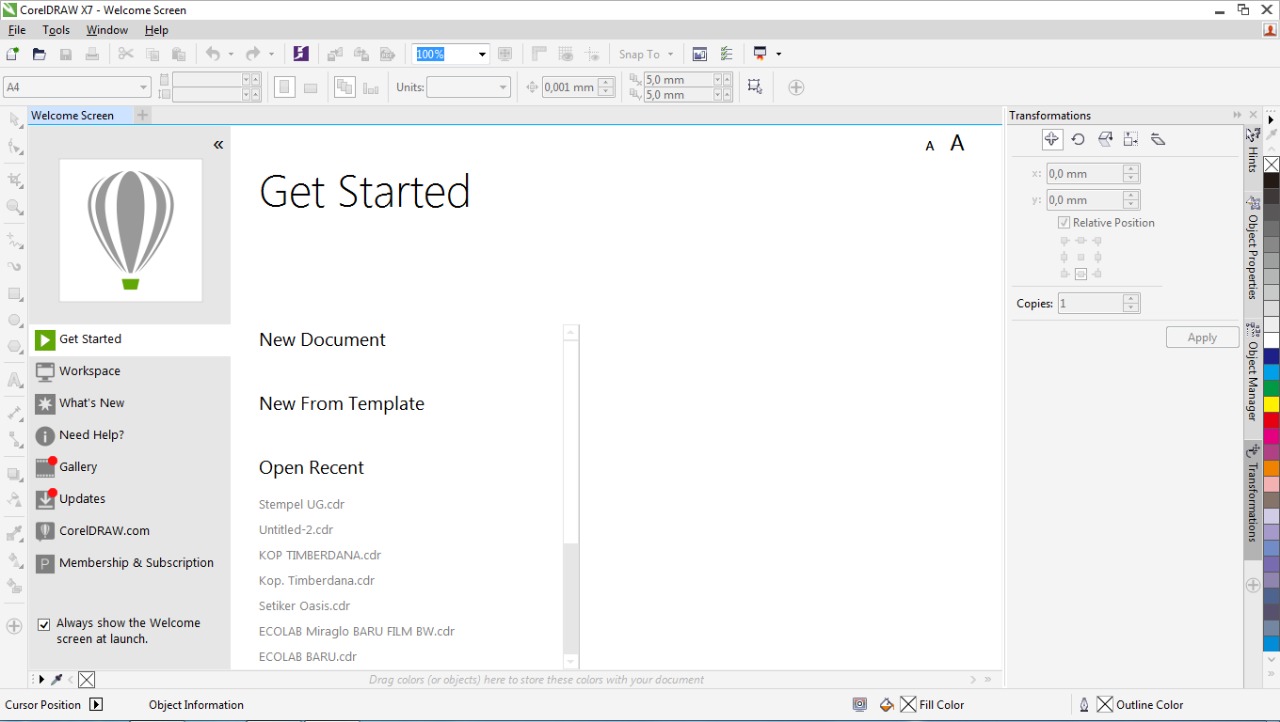The height and width of the screenshot is (722, 1280).
Task: Click the Apply button in Transformations
Action: 1202,338
